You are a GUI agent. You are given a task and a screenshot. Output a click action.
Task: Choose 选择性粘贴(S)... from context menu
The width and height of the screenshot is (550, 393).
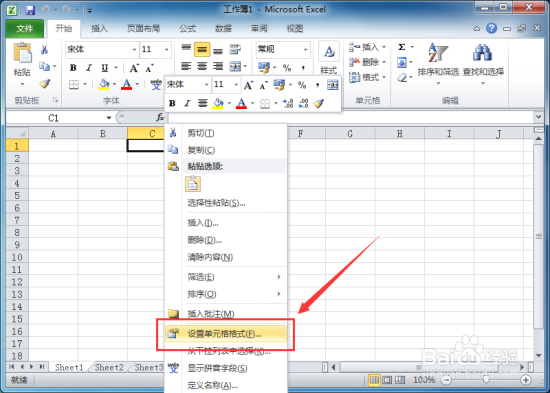(x=226, y=203)
